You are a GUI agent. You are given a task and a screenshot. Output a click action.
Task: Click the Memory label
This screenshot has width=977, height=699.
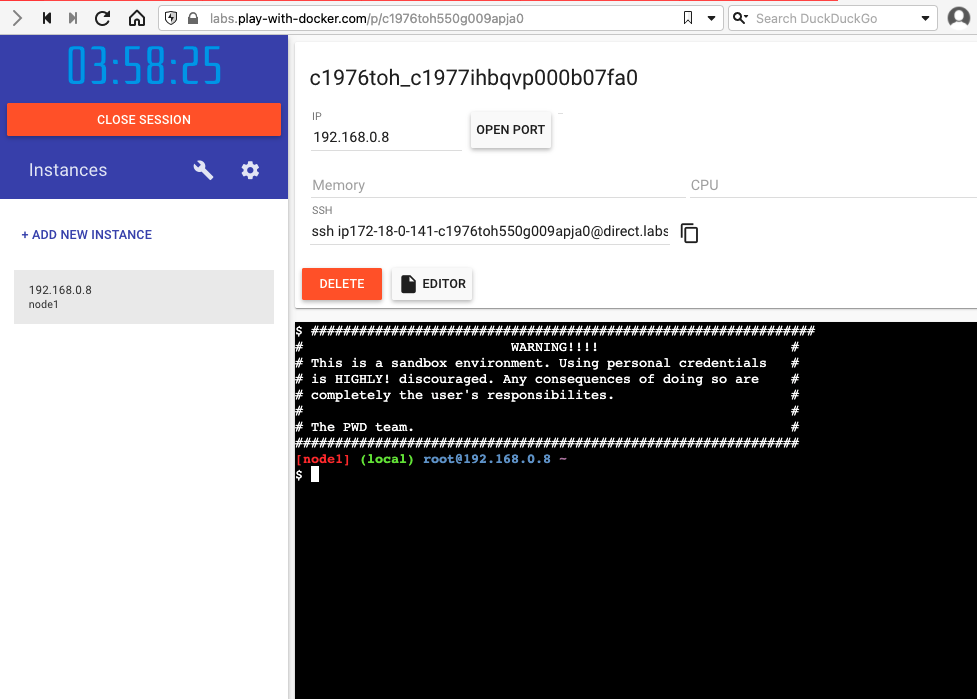coord(338,185)
